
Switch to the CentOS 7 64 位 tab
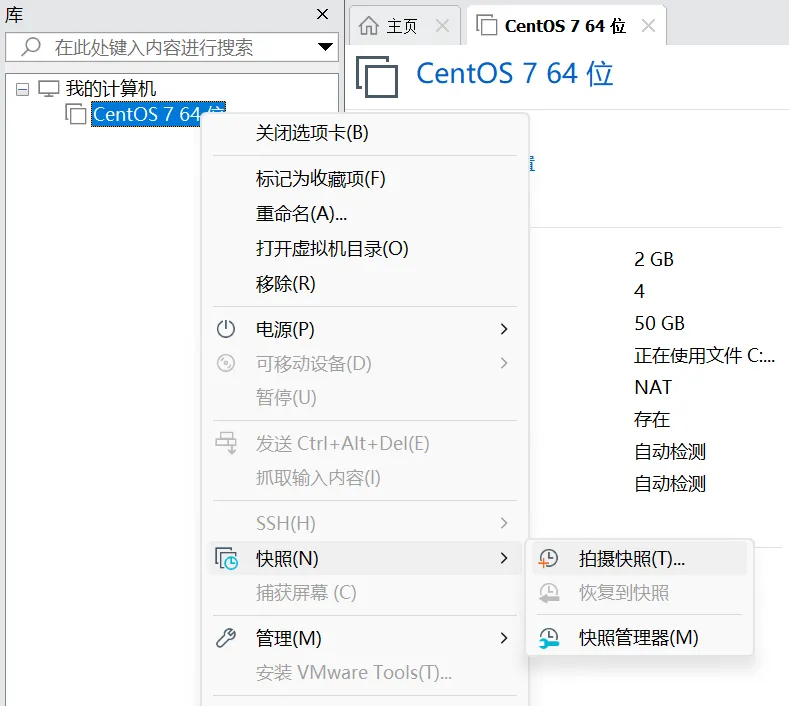point(566,25)
